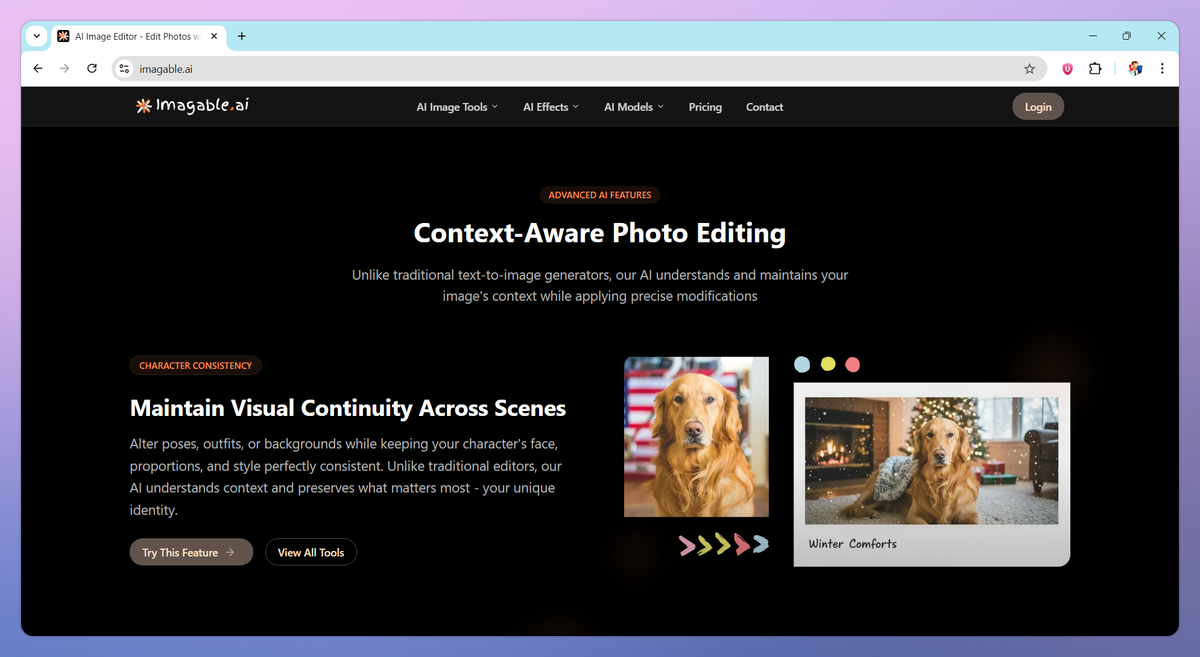Click the golden retriever source photo
The image size is (1200, 657).
click(x=696, y=436)
